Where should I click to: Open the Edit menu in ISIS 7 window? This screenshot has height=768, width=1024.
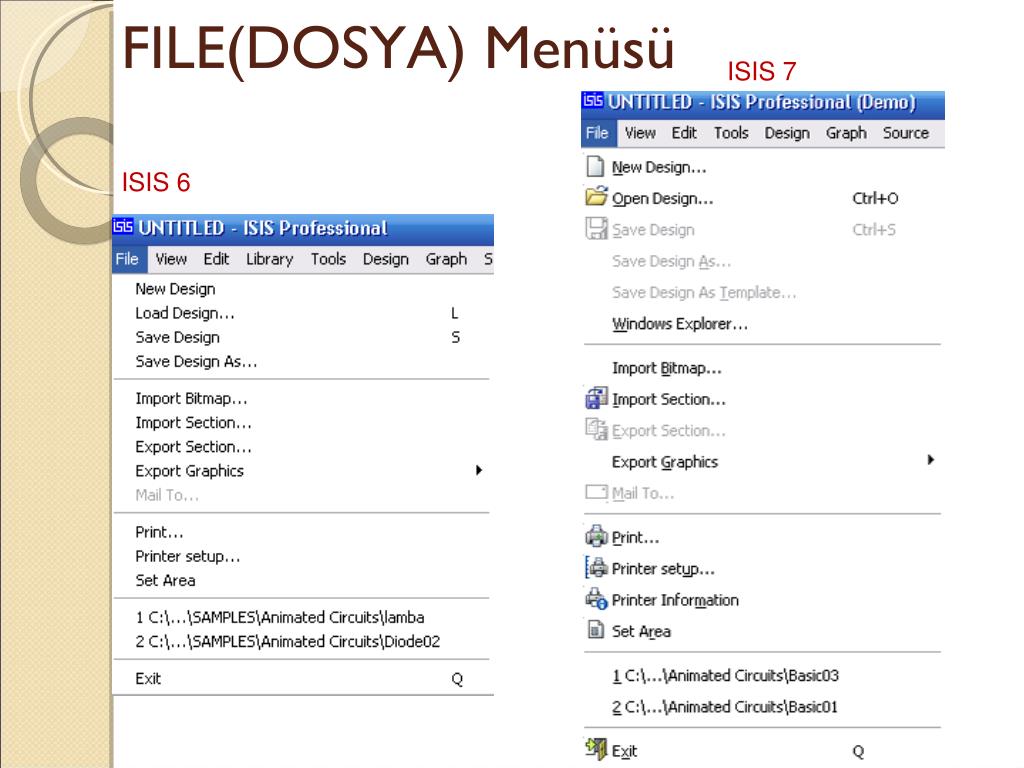click(684, 133)
